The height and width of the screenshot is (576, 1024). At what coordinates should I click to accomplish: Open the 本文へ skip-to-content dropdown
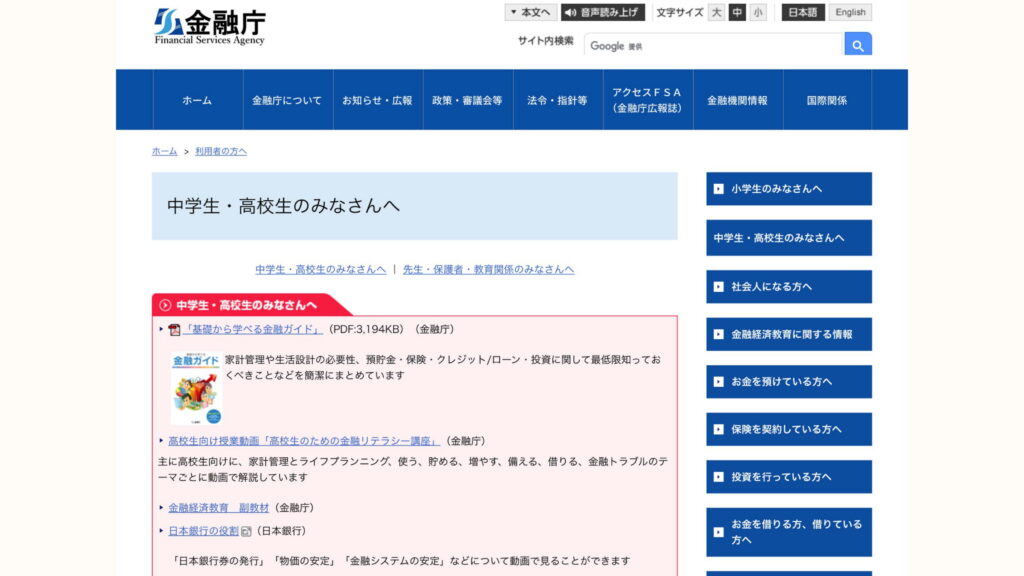click(530, 13)
